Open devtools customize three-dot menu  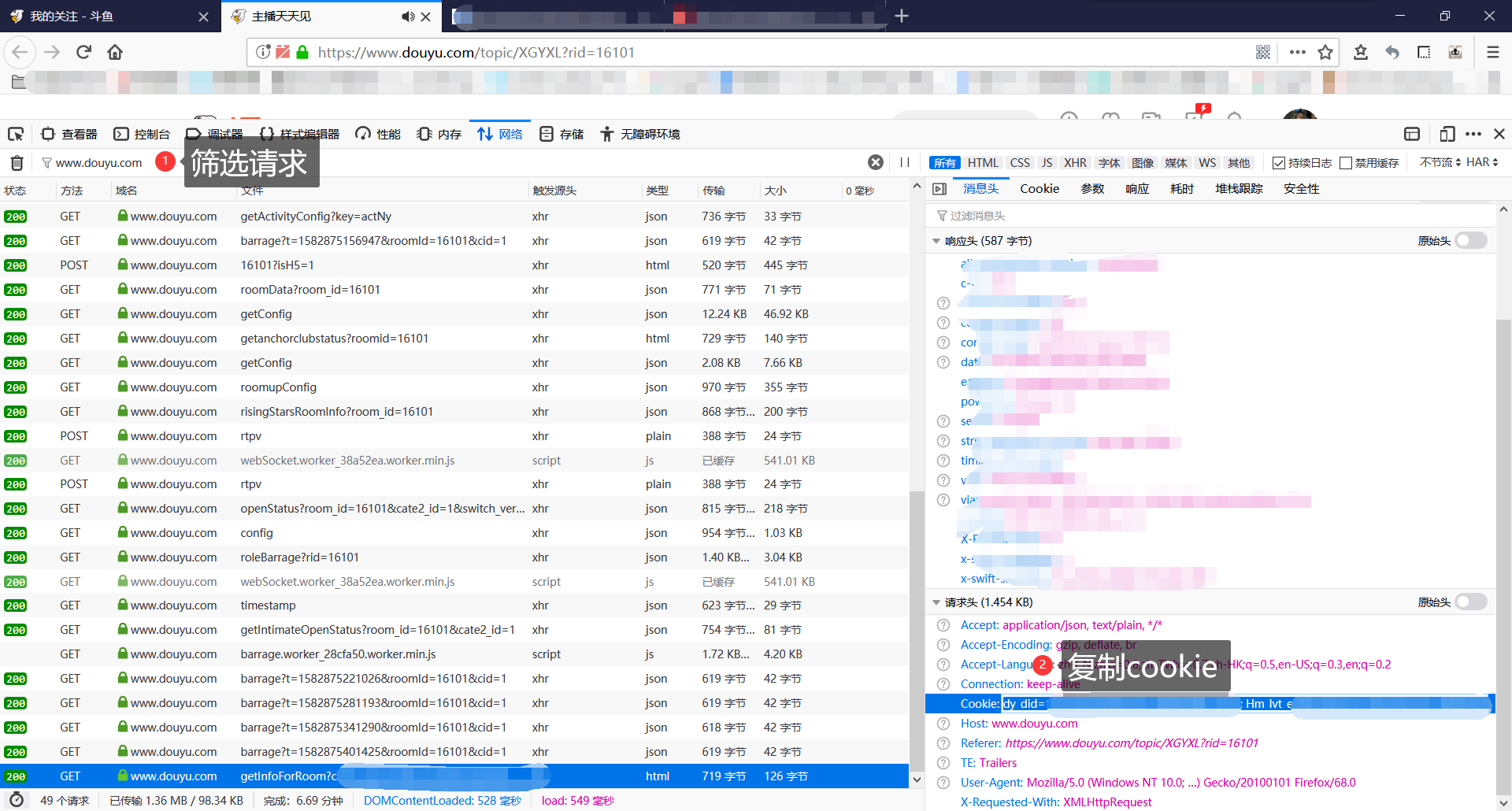click(1473, 134)
